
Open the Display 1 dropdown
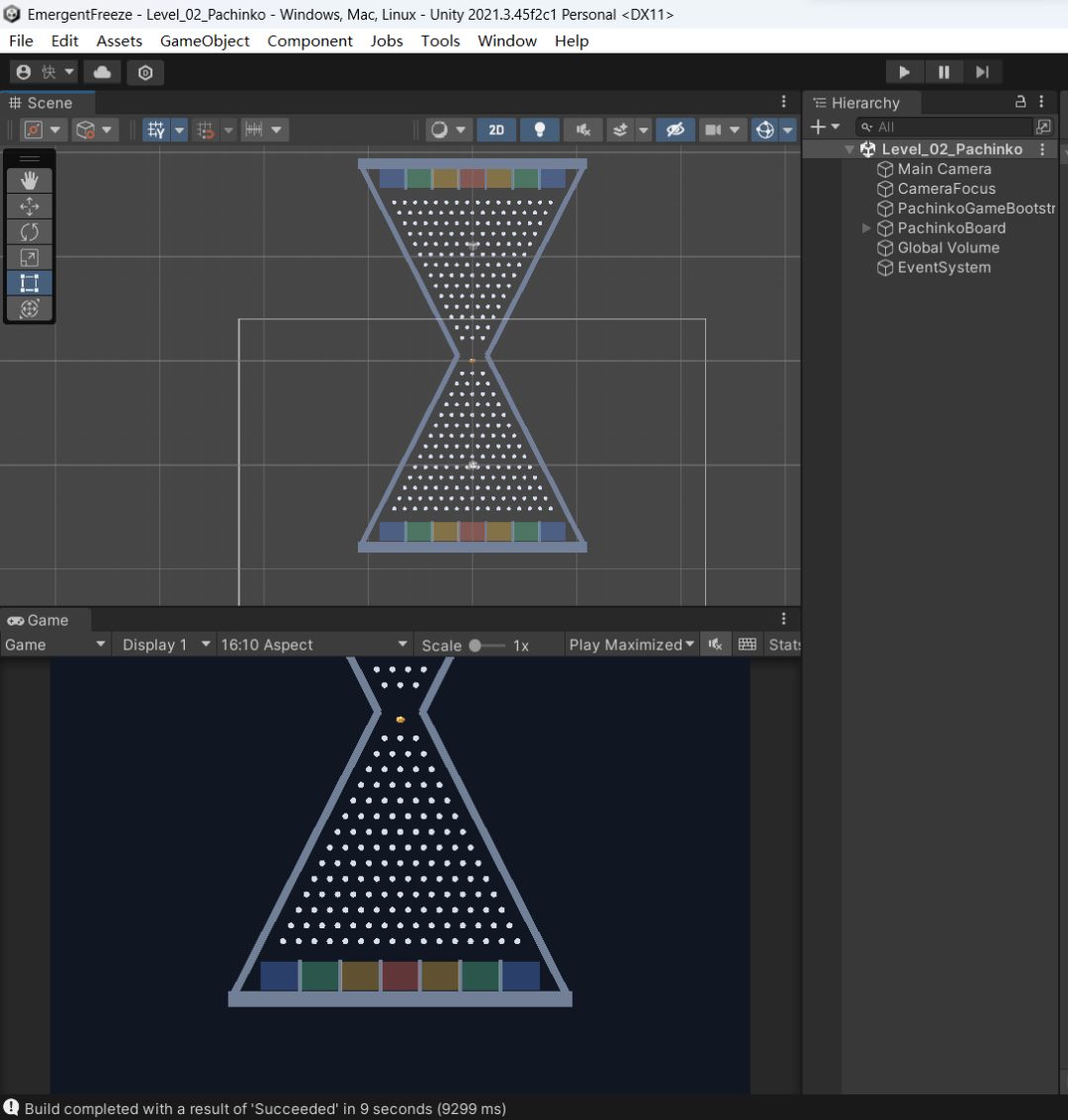(x=165, y=645)
